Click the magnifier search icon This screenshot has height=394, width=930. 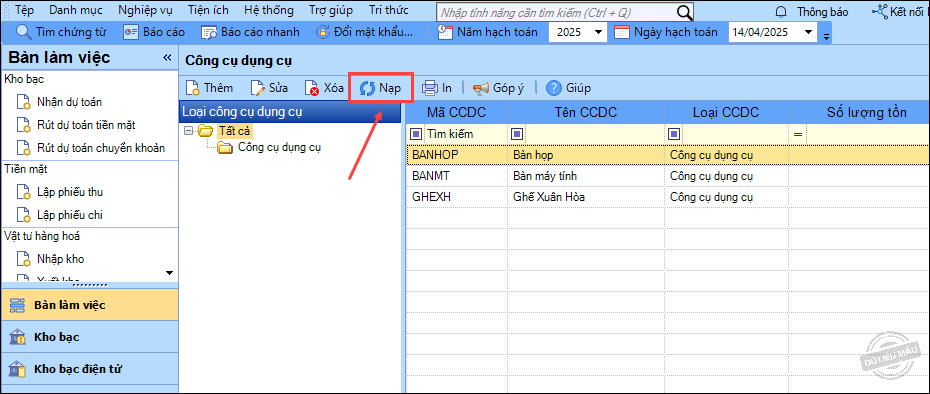[x=684, y=12]
